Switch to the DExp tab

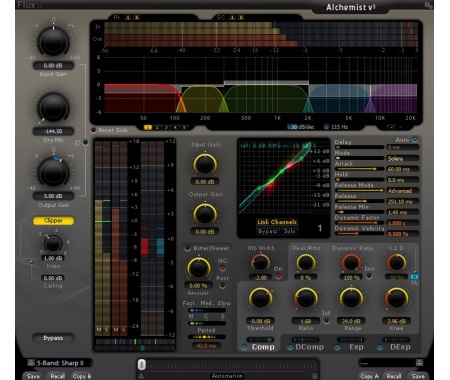[400, 347]
